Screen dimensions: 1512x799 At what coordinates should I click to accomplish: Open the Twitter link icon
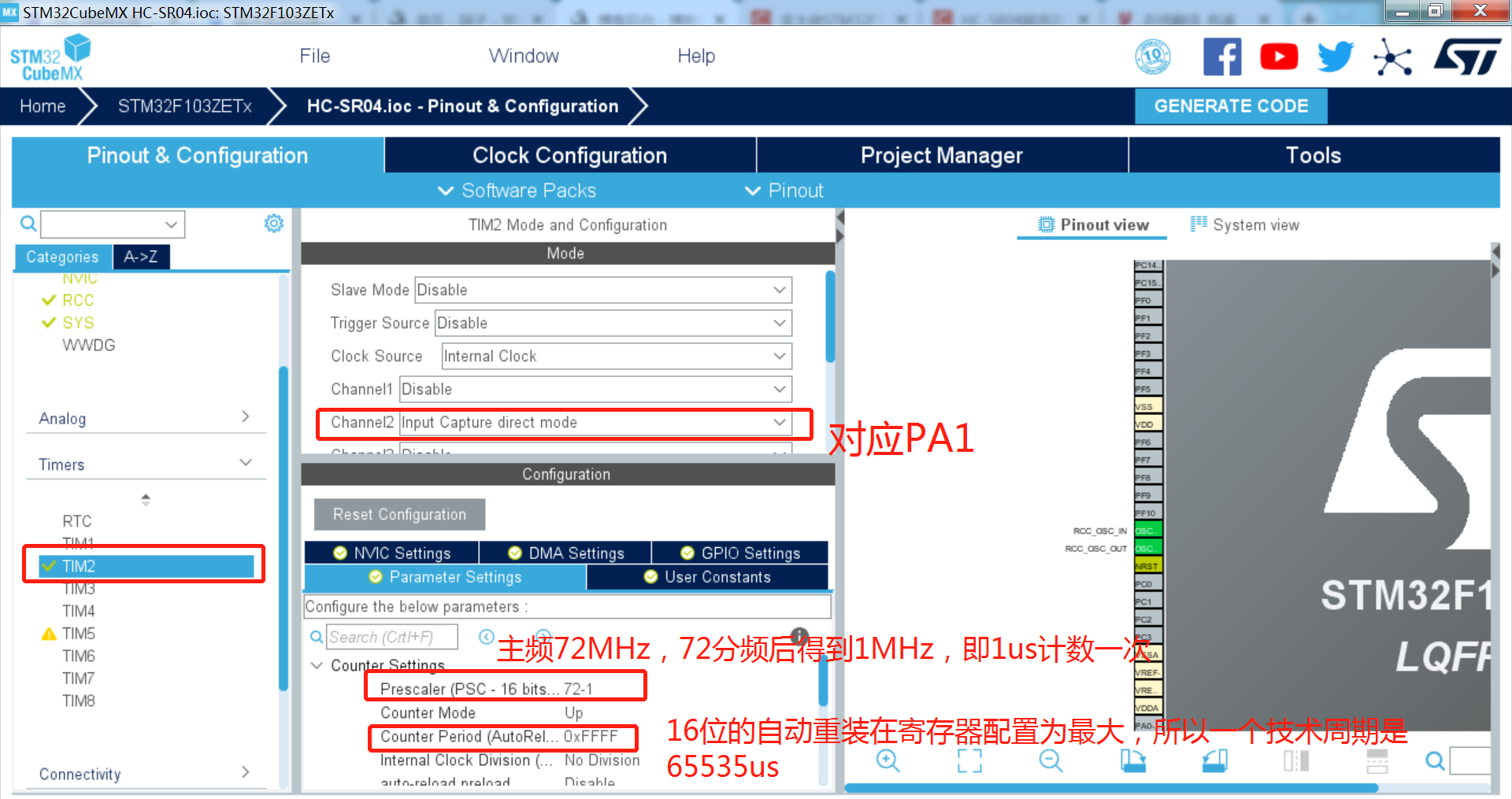pos(1336,57)
